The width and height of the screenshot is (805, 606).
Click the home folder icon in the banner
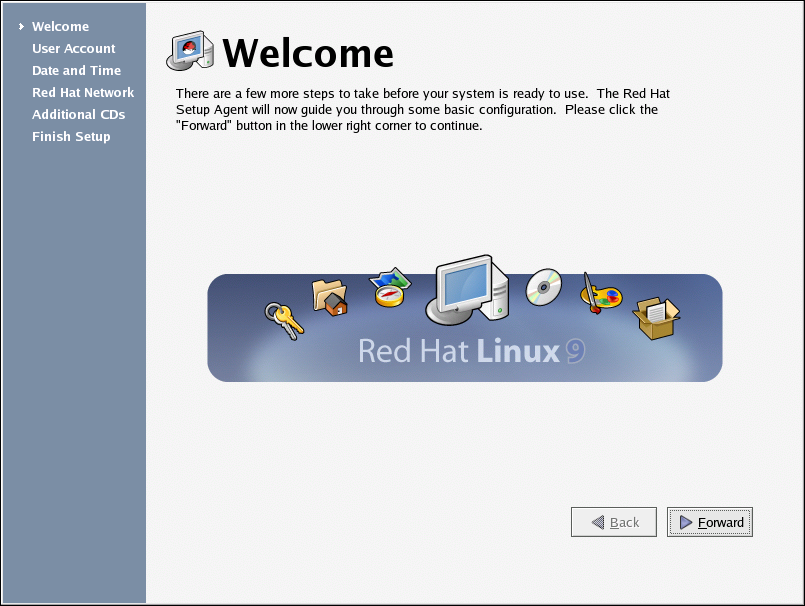(330, 297)
